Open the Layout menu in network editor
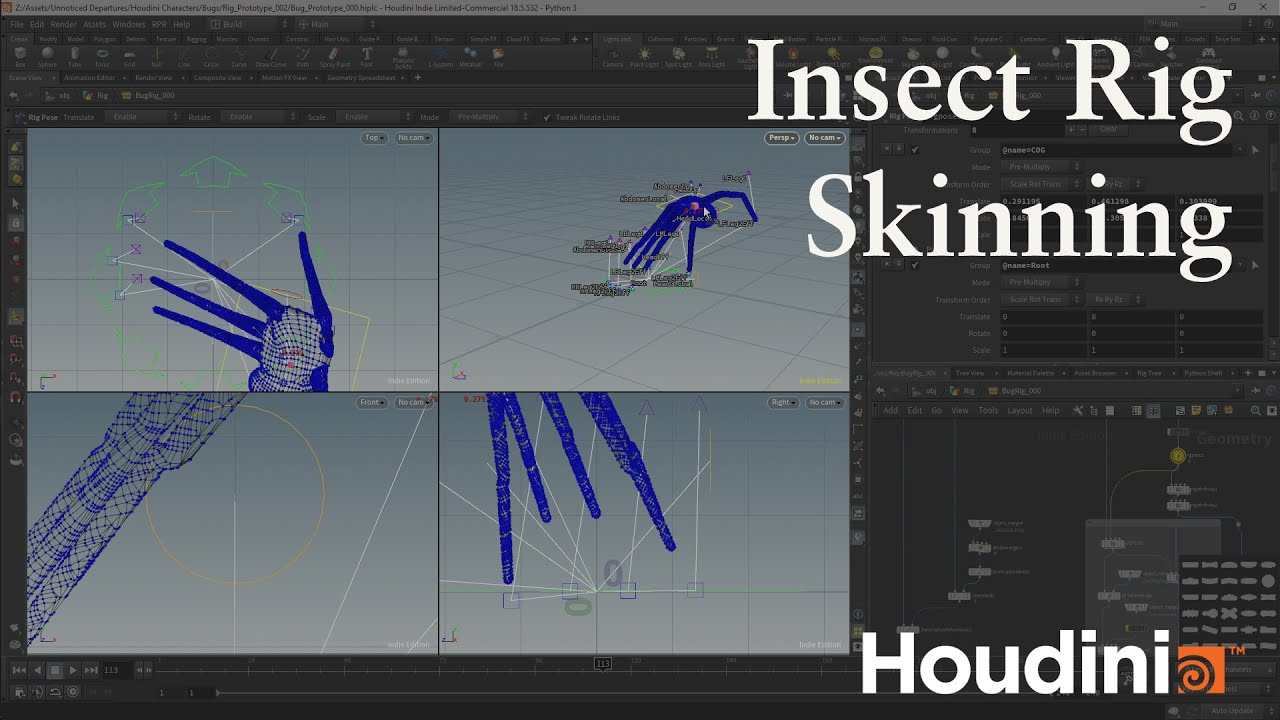This screenshot has width=1280, height=720. 1019,410
